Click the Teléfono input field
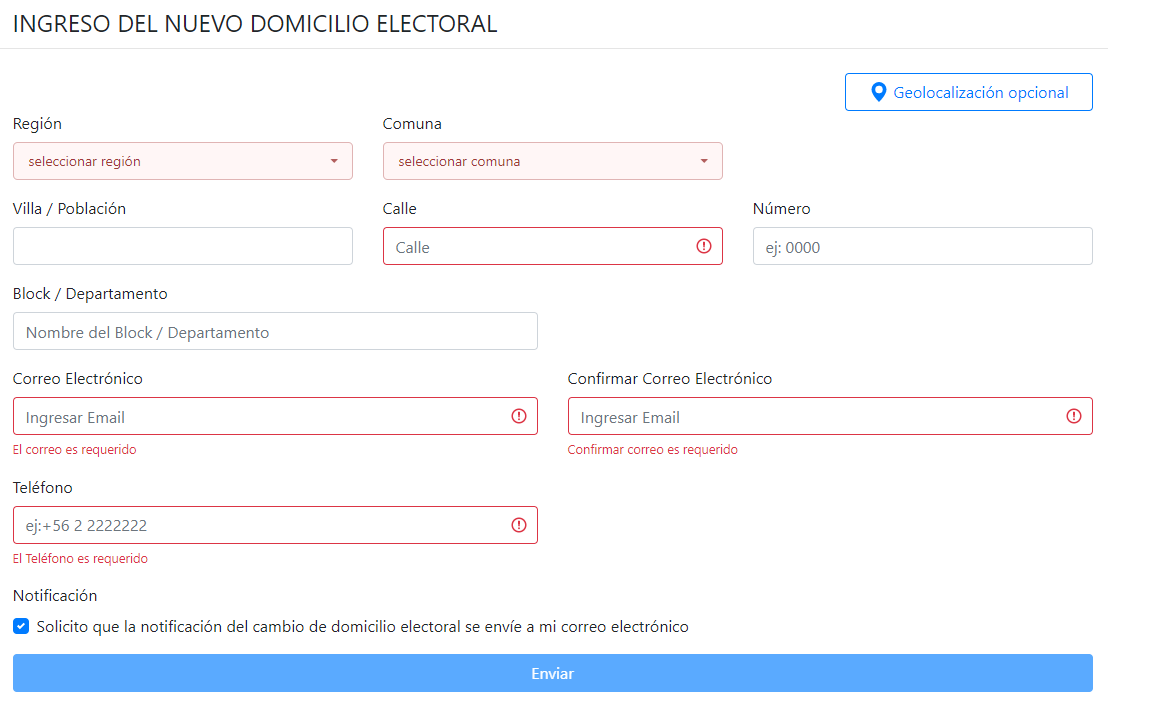Image resolution: width=1151 pixels, height=707 pixels. (260, 525)
